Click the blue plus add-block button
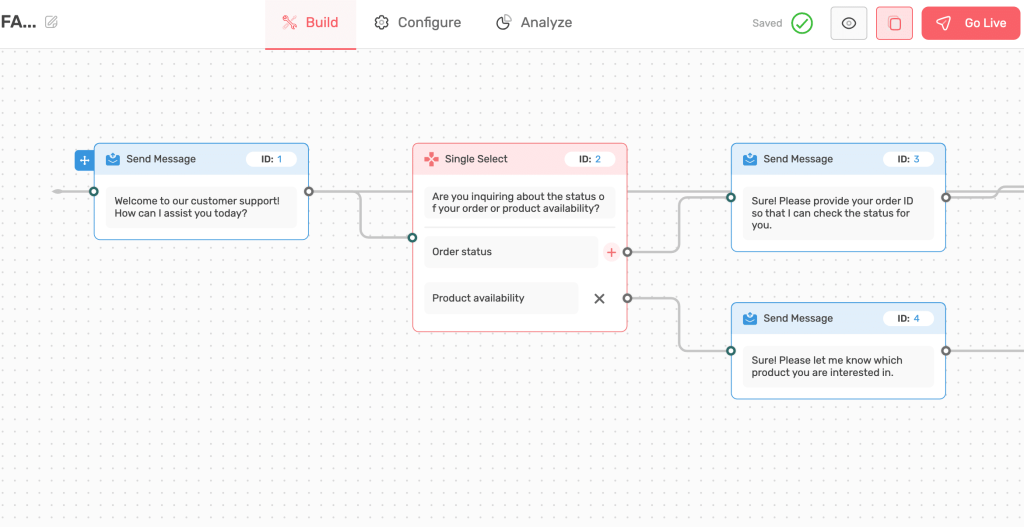1024x527 pixels. pyautogui.click(x=84, y=159)
